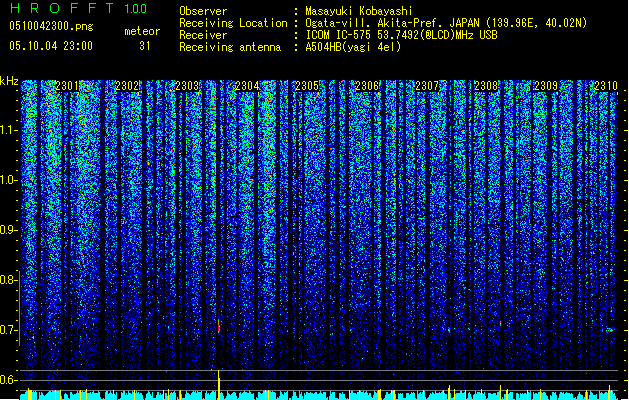
Task: Click the Receiver label
Action: click(203, 35)
